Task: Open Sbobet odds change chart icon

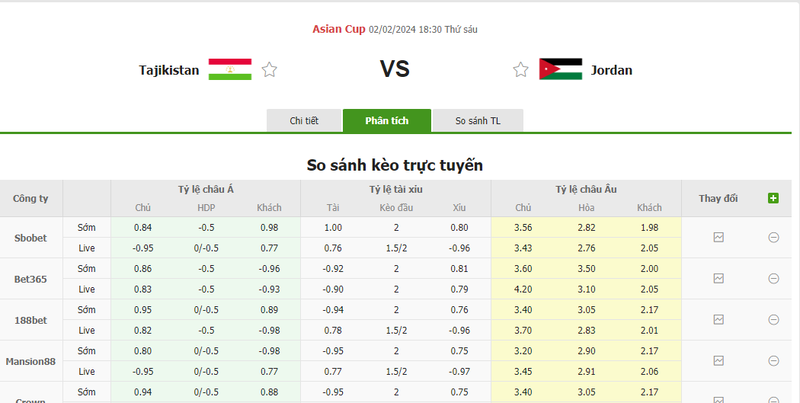Action: 718,237
